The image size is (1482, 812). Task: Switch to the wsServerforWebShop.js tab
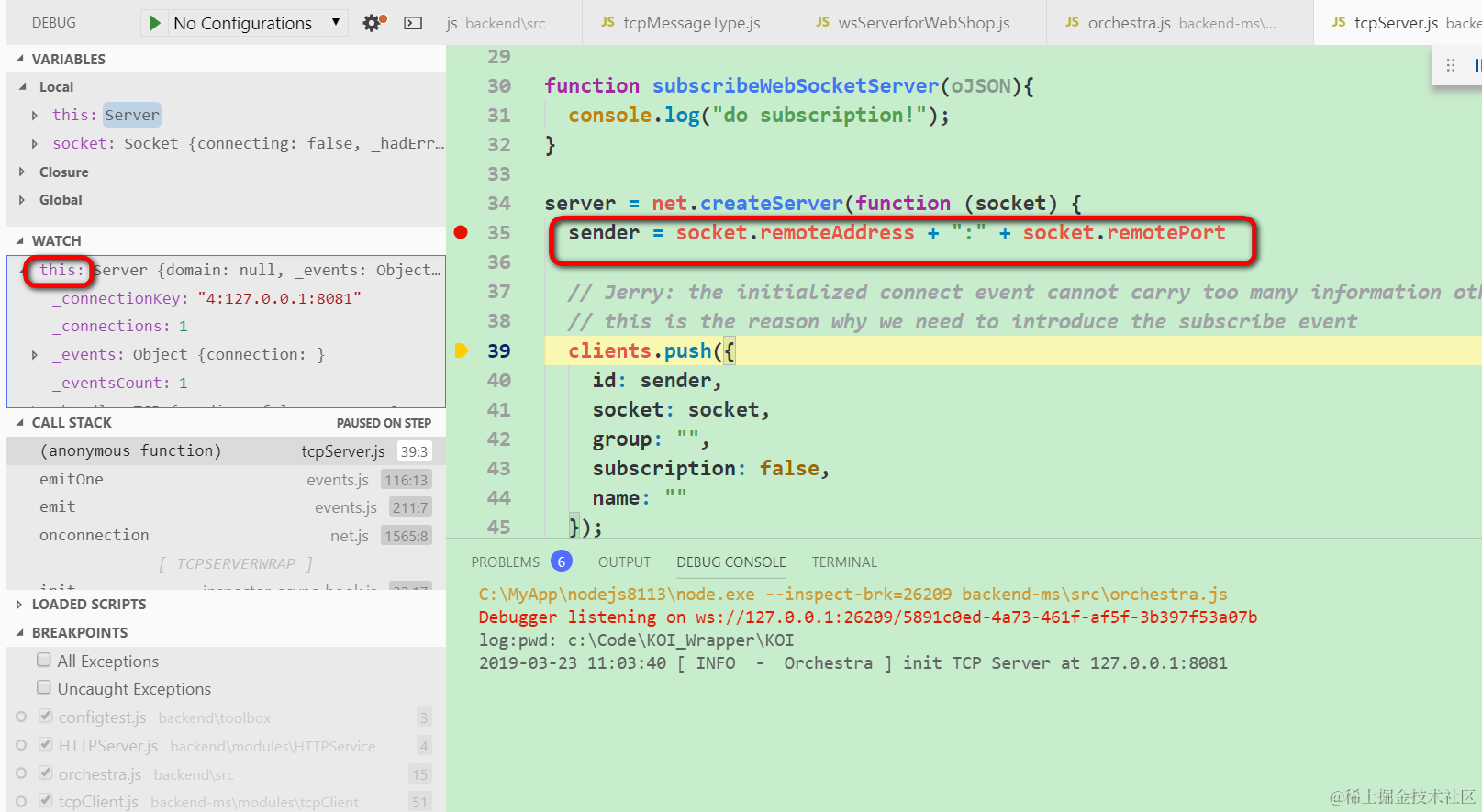pyautogui.click(x=921, y=23)
